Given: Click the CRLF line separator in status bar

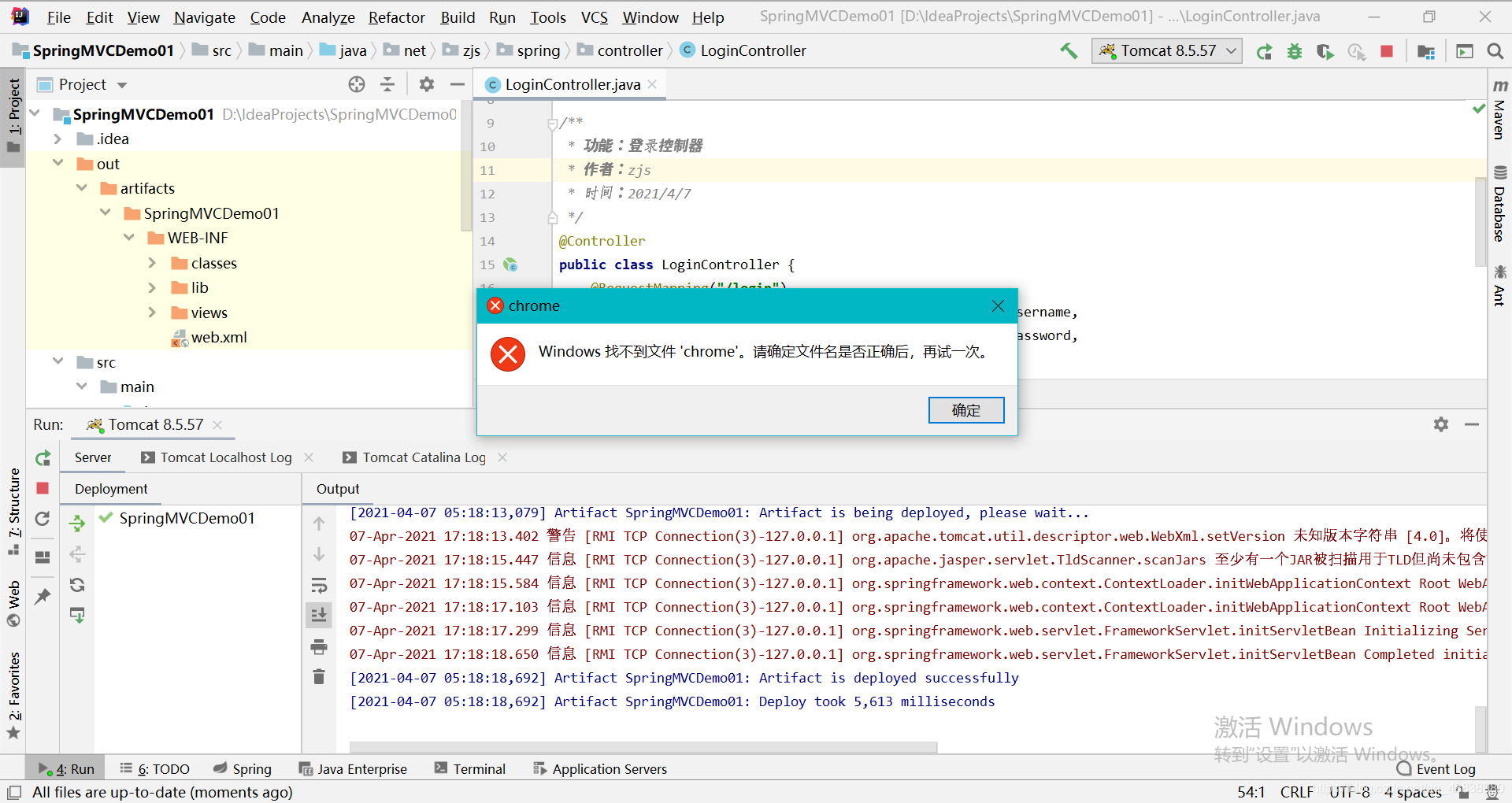Looking at the screenshot, I should 1296,792.
